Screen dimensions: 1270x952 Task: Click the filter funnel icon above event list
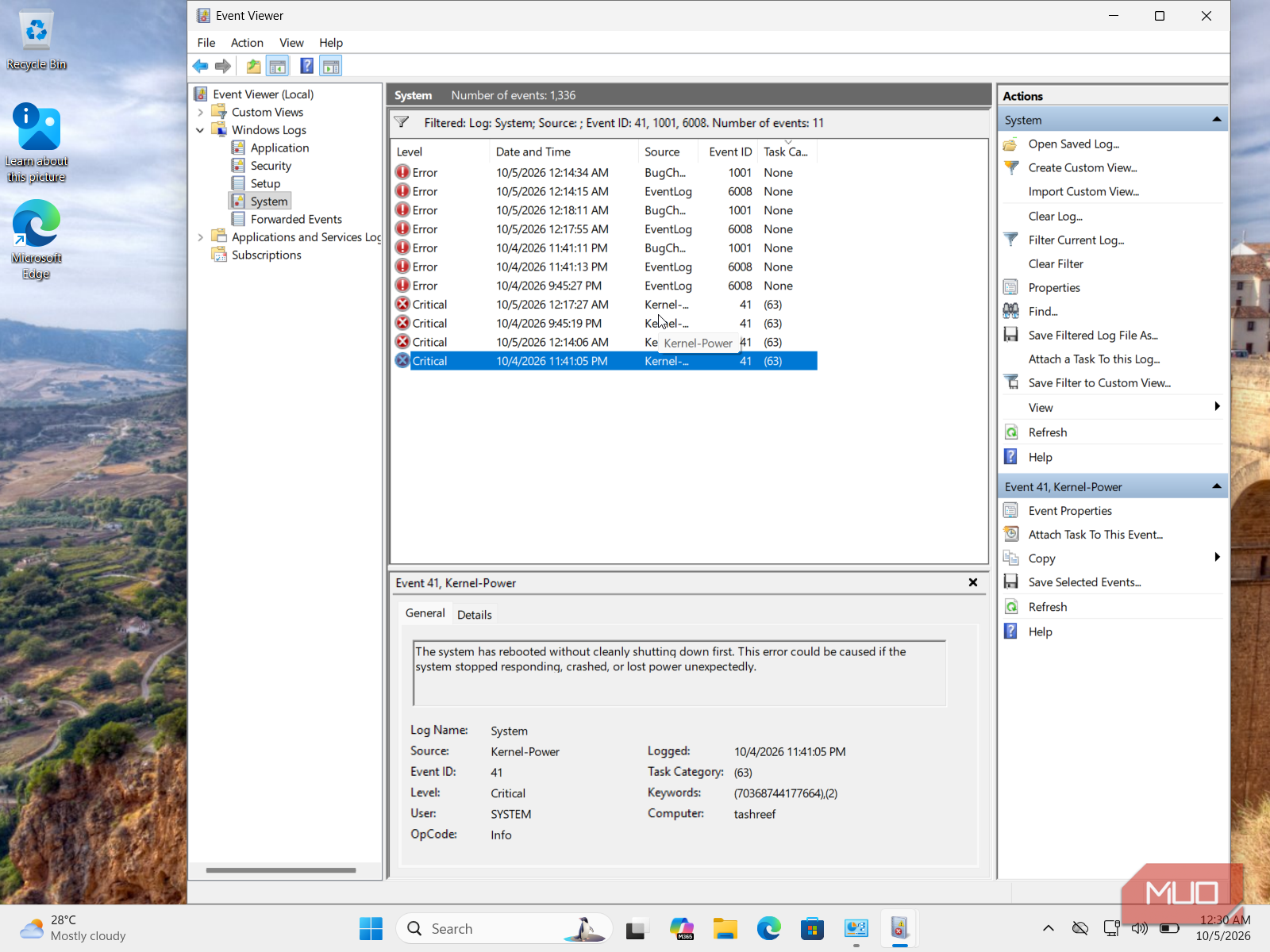[x=402, y=122]
